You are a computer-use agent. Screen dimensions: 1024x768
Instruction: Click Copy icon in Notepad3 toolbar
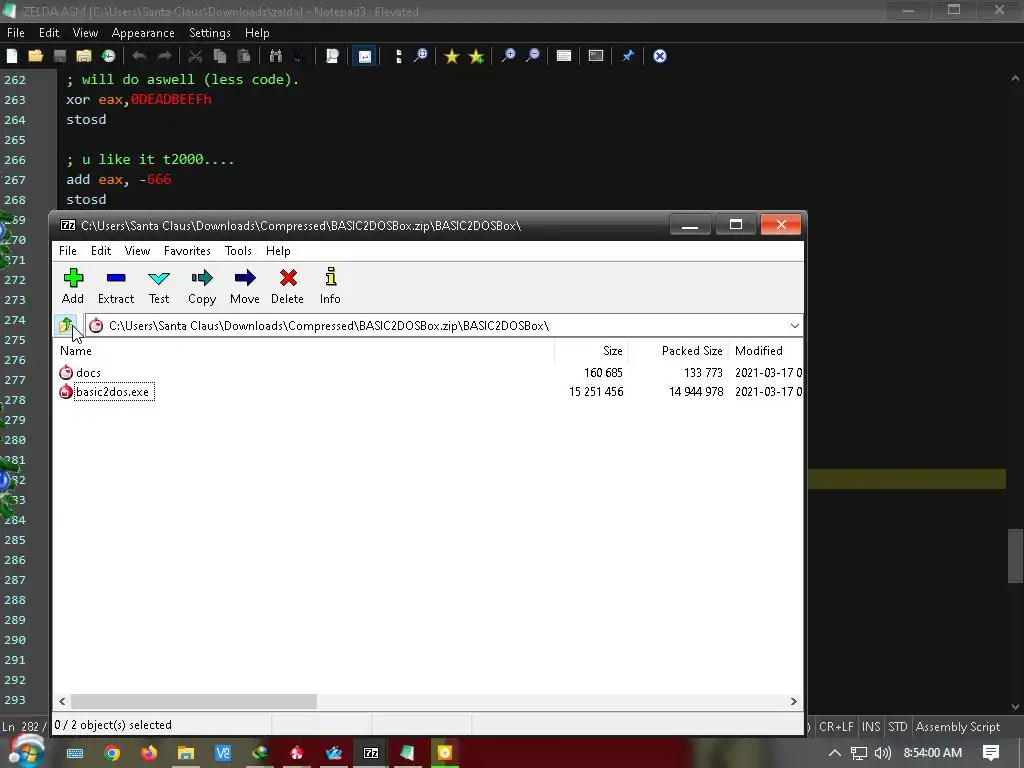coord(220,56)
